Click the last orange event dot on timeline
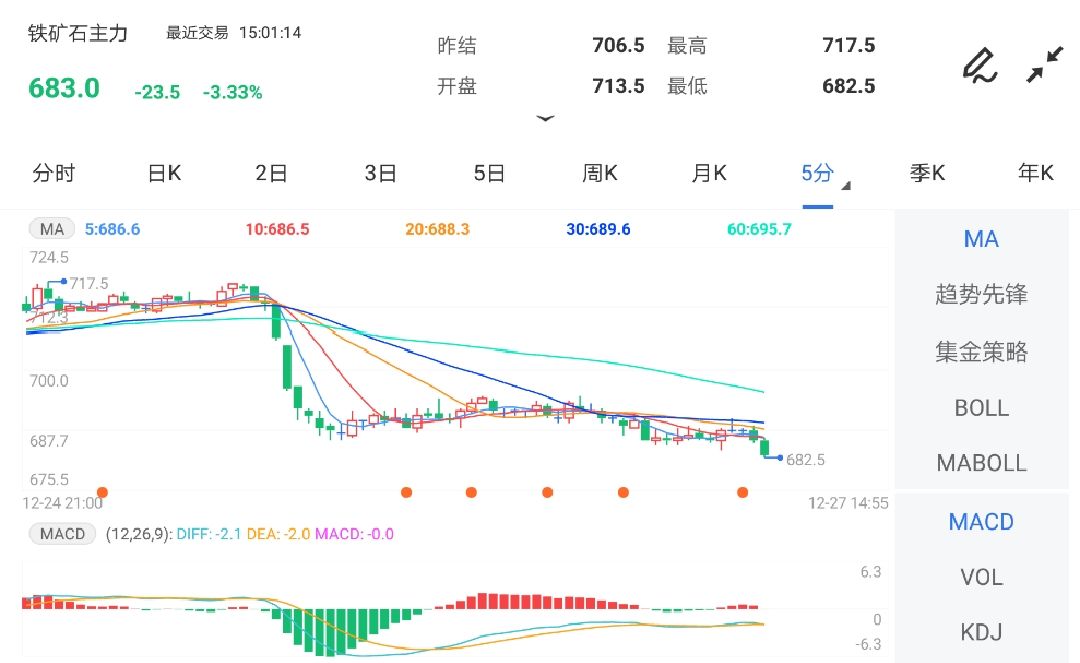 point(742,492)
